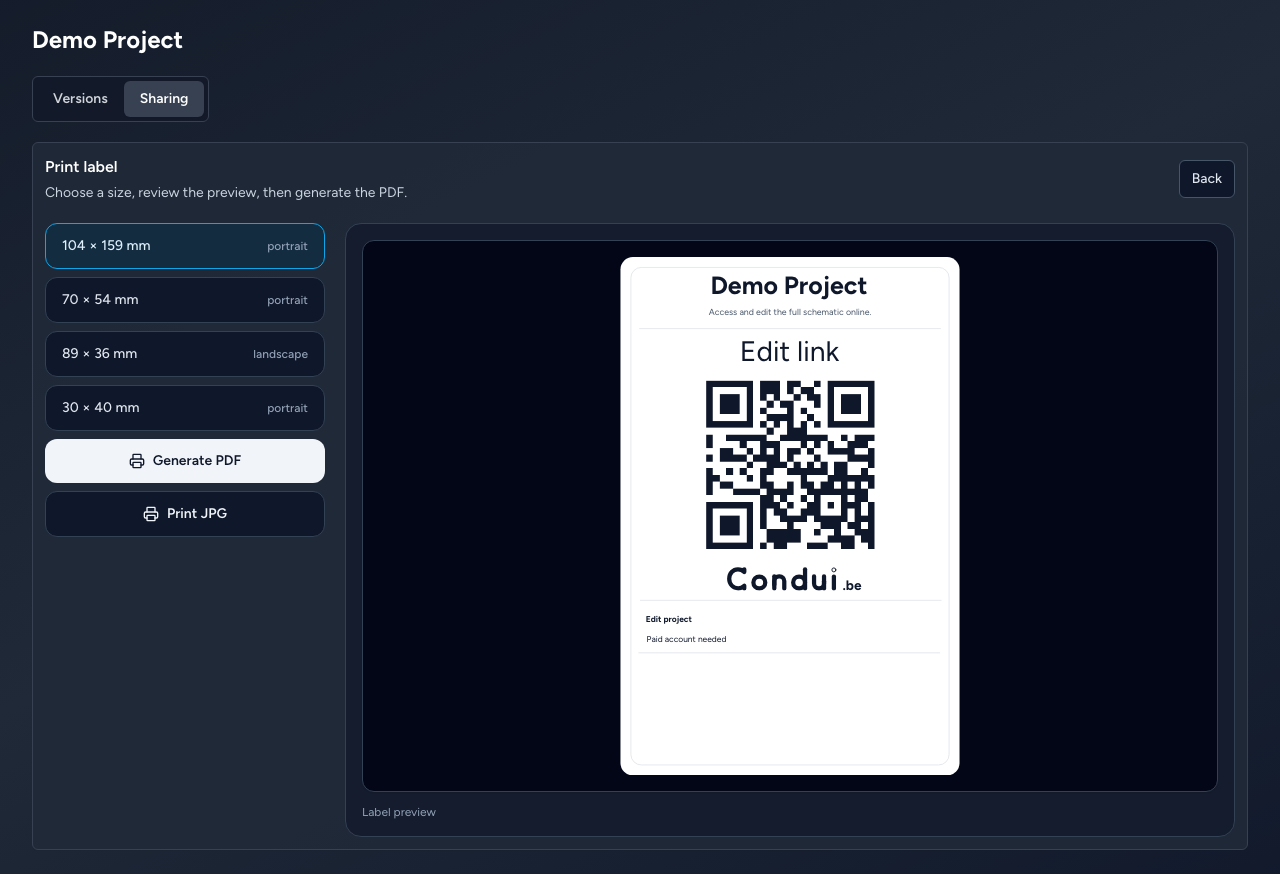This screenshot has width=1280, height=875.
Task: Click the Demo Project title inside the label preview
Action: [x=789, y=286]
